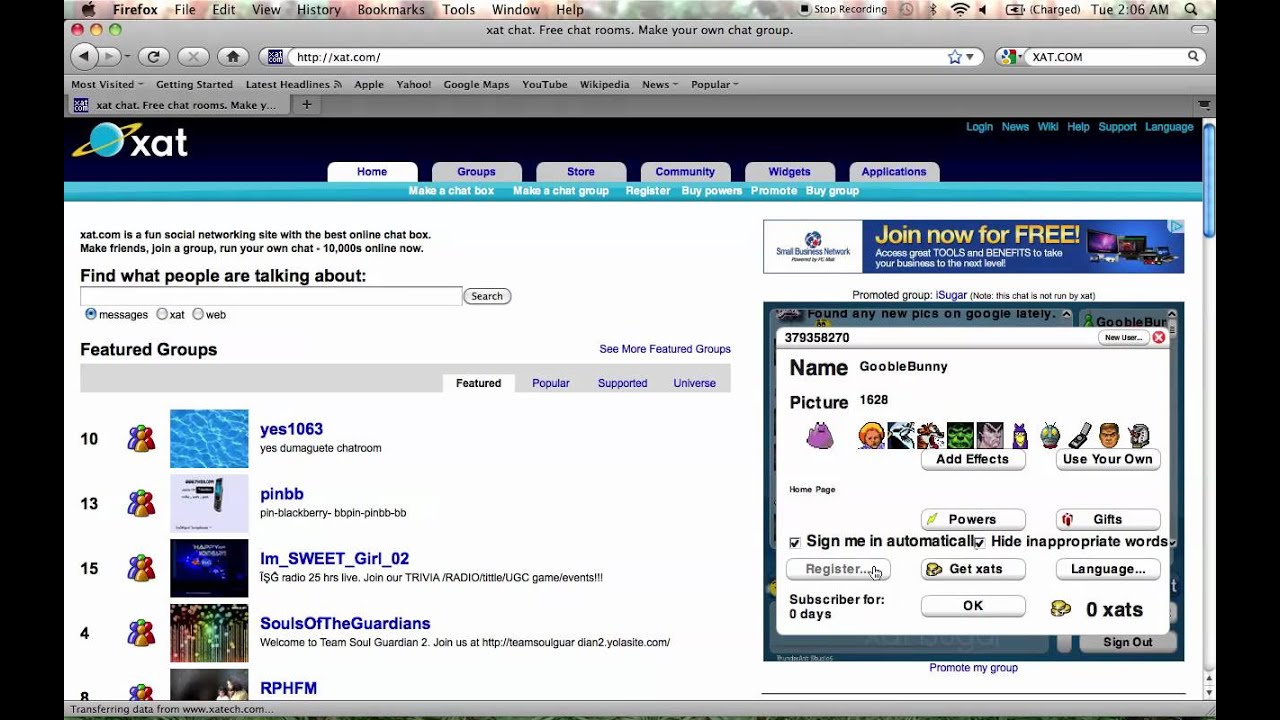Expand the Most Visited bookmarks dropdown

107,84
